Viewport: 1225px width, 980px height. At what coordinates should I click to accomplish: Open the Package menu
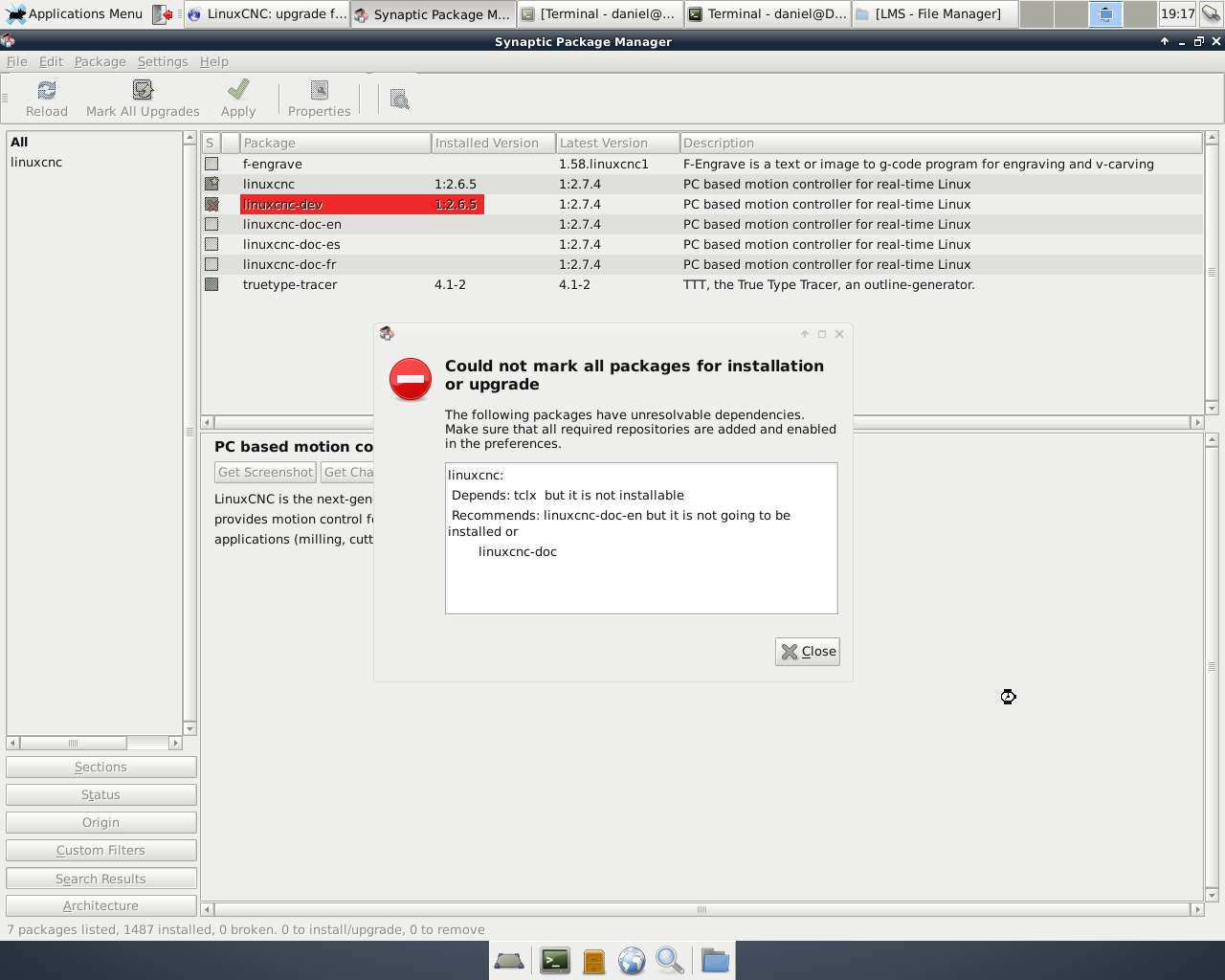(100, 61)
